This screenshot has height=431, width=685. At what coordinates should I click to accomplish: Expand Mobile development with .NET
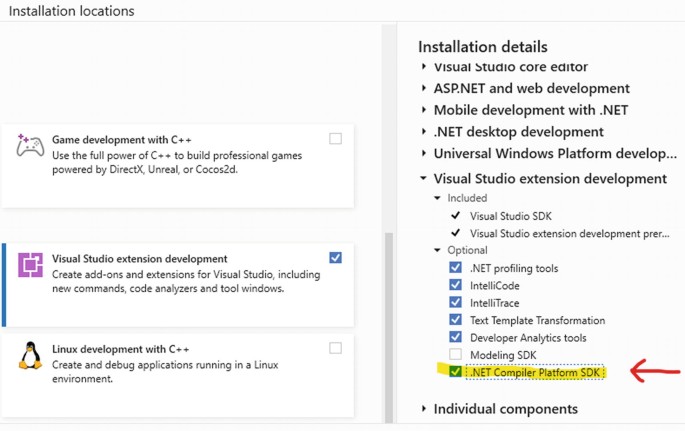coord(423,110)
